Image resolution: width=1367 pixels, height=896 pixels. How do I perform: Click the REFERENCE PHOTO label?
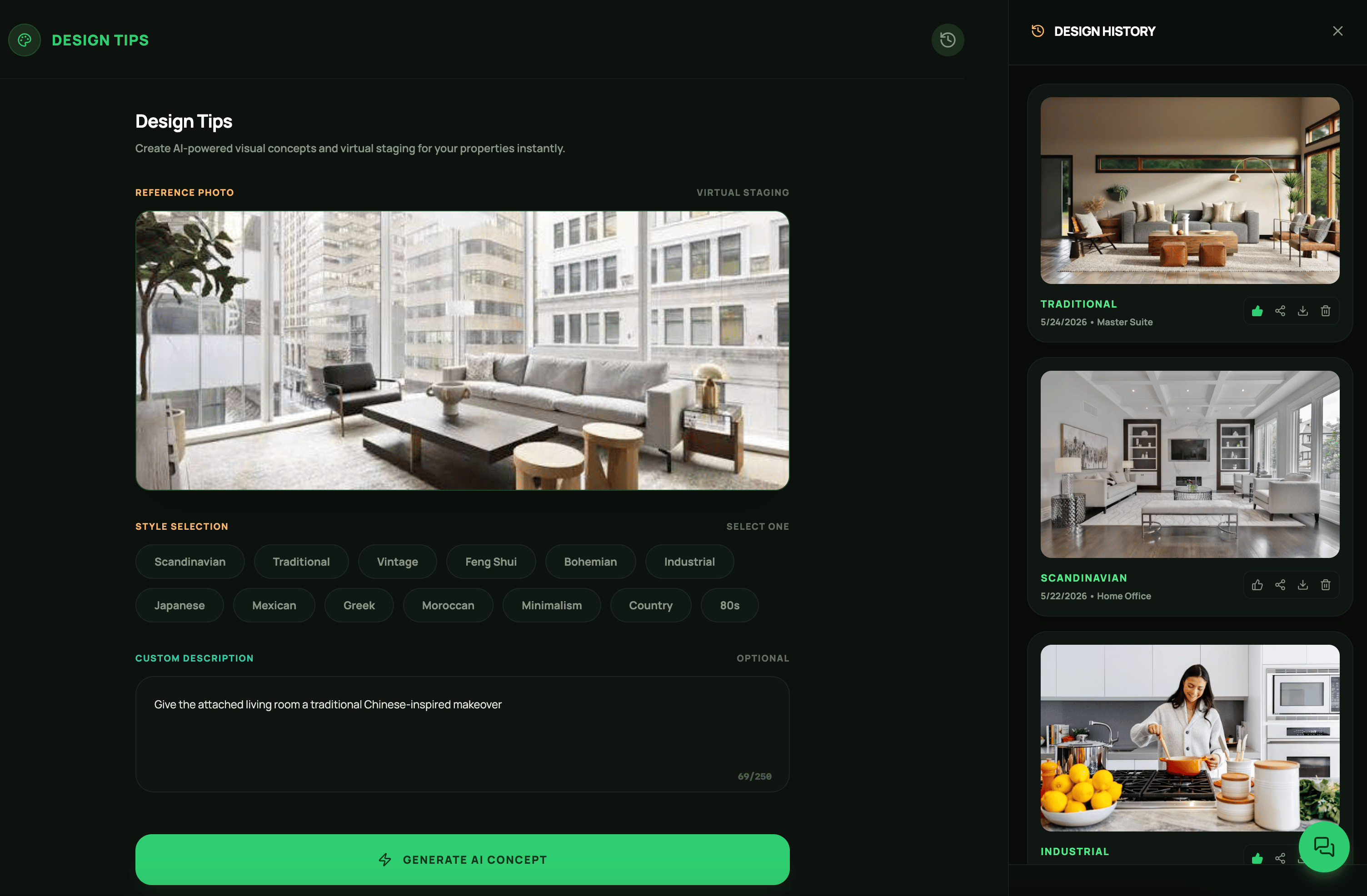(185, 192)
